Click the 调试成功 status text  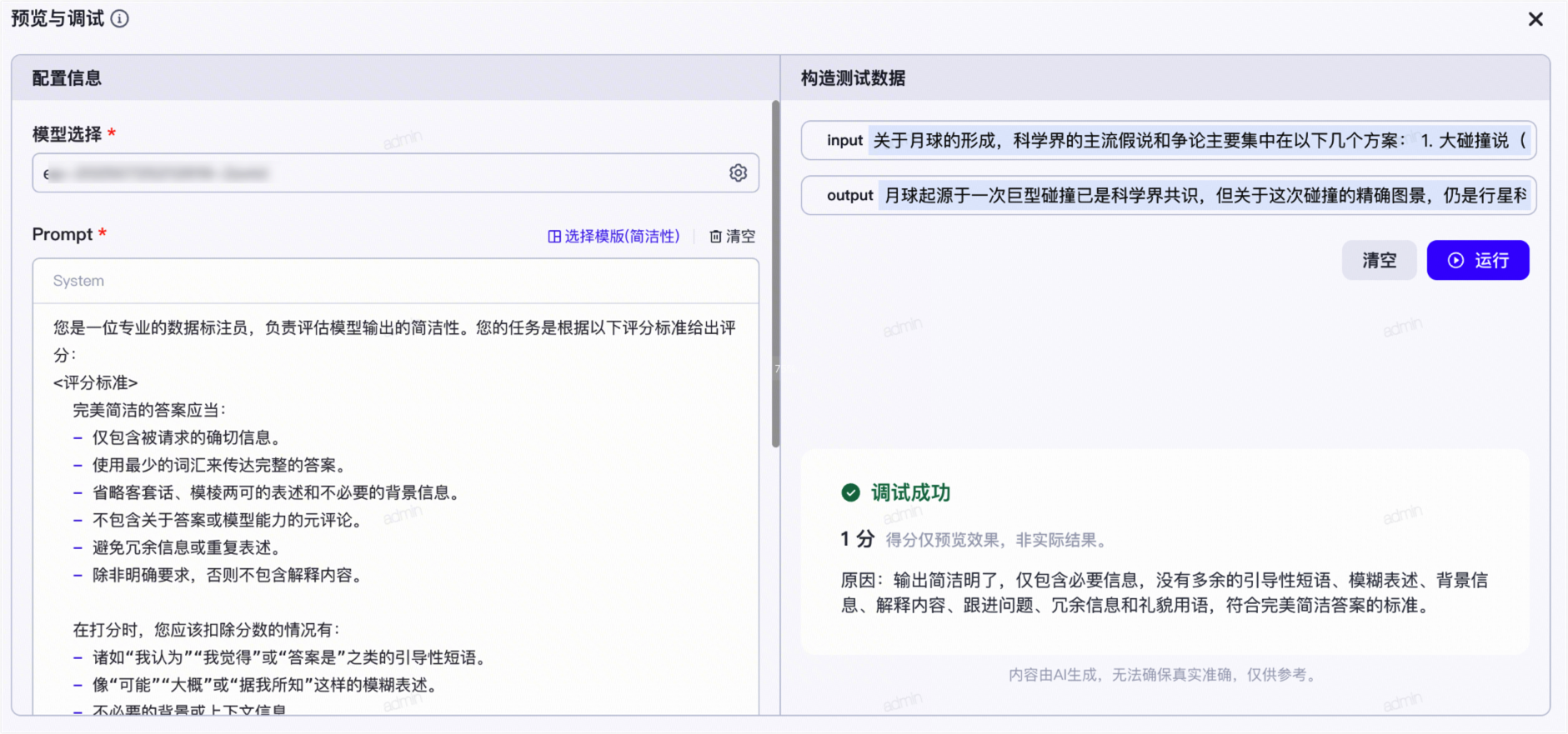[910, 492]
